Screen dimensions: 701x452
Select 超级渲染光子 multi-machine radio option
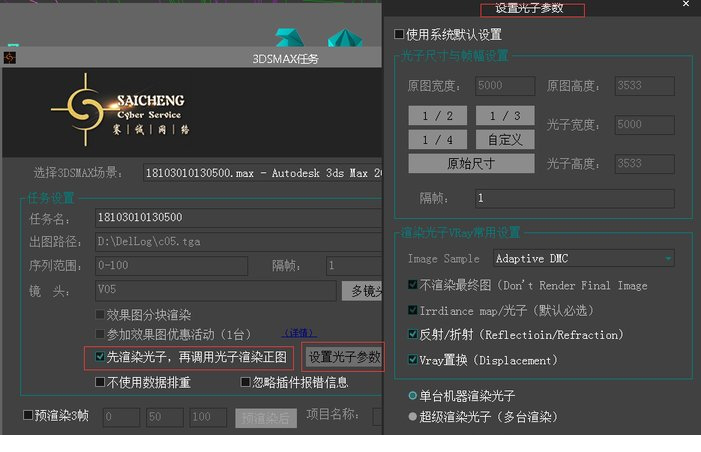[413, 416]
